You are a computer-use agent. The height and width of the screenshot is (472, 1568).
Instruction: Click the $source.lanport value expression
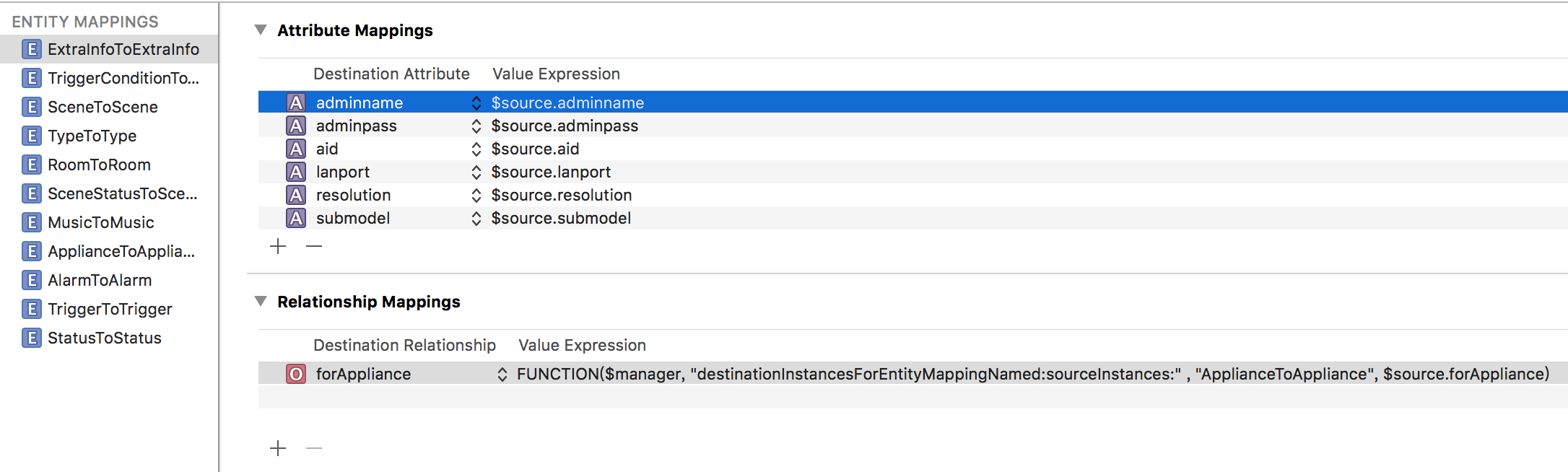(551, 172)
